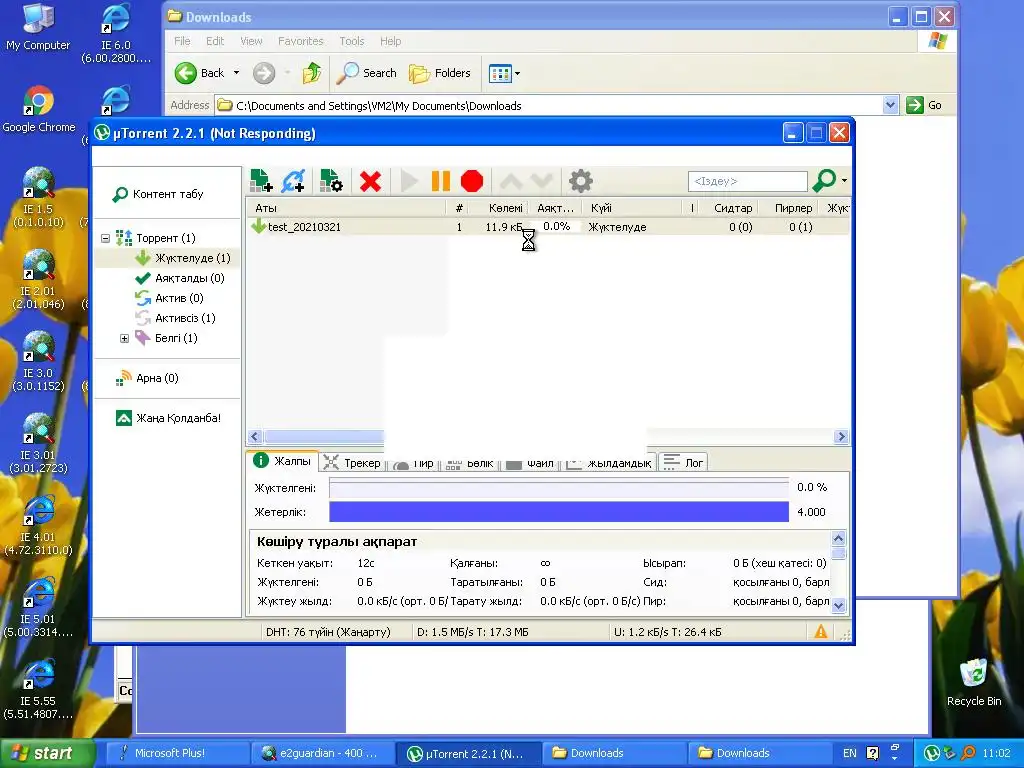Open the Back history dropdown arrow

pyautogui.click(x=236, y=73)
